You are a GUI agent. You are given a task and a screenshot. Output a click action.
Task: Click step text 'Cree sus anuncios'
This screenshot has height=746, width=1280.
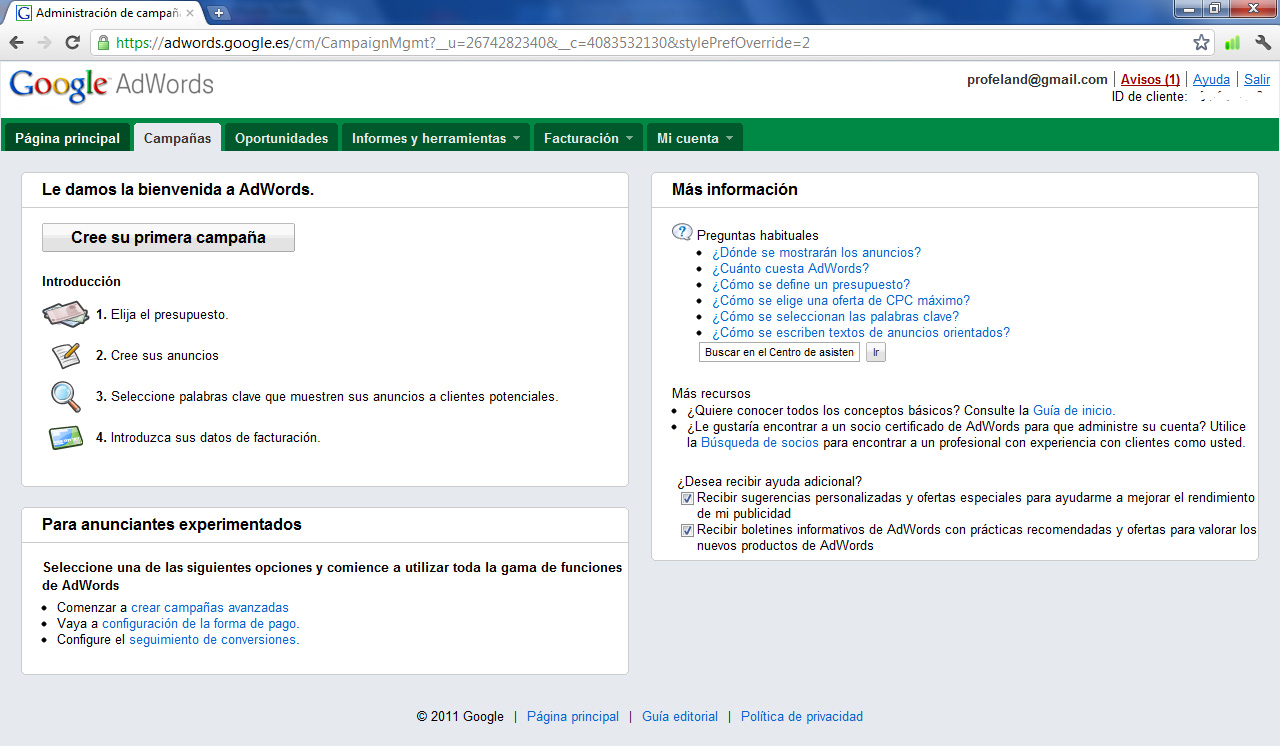tap(165, 355)
